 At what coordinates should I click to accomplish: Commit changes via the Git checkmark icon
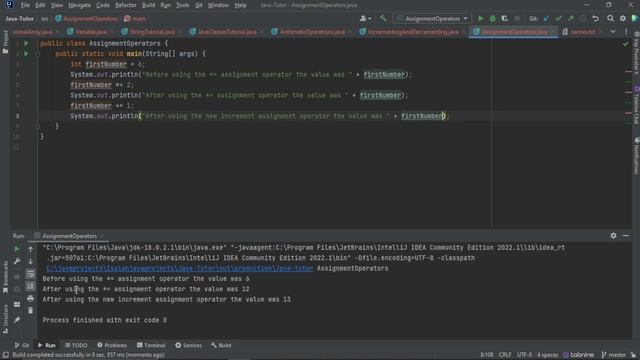pyautogui.click(x=559, y=19)
